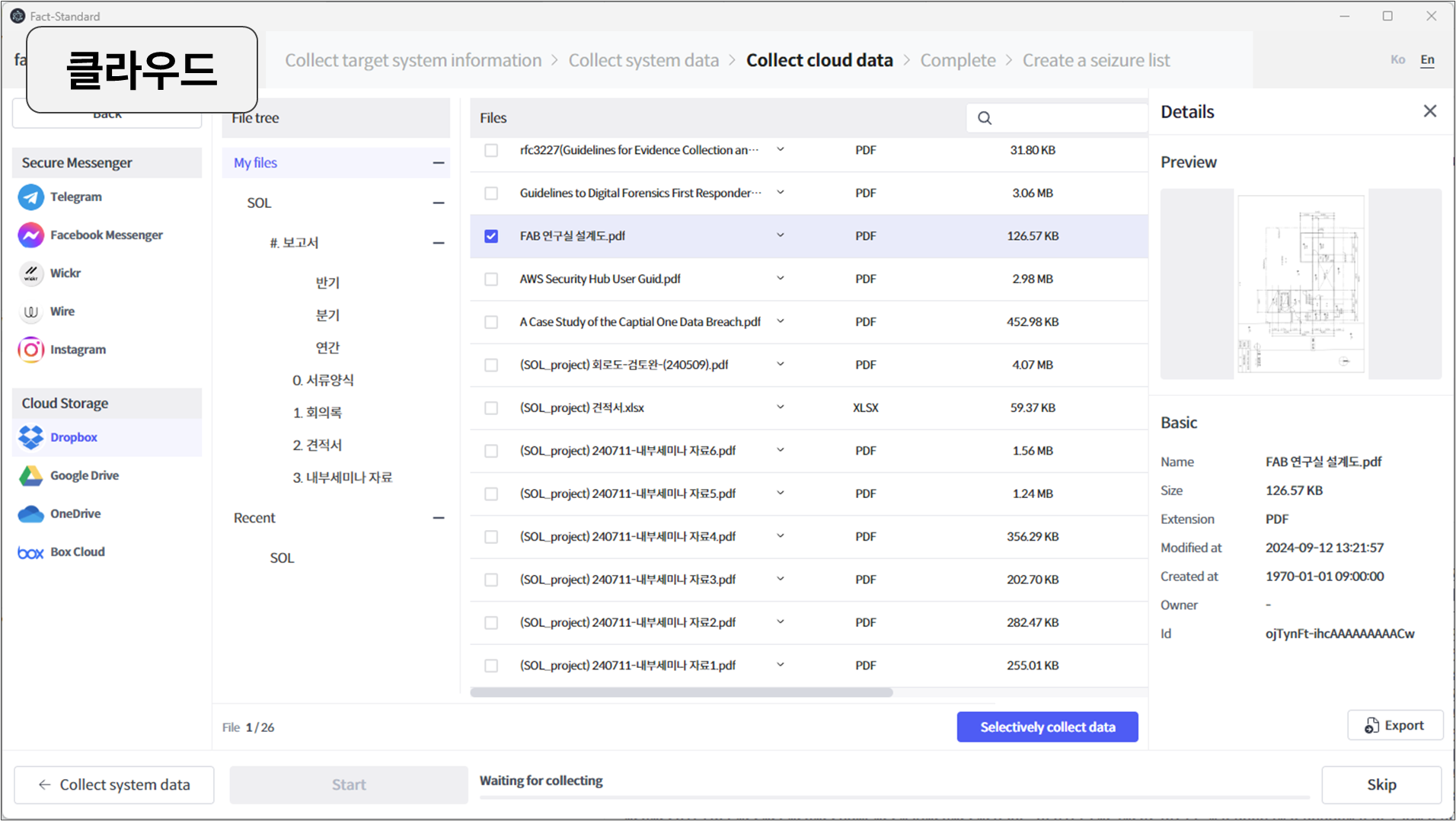The image size is (1456, 821).
Task: Click the Telegram icon in Secure Messenger
Action: tap(31, 197)
